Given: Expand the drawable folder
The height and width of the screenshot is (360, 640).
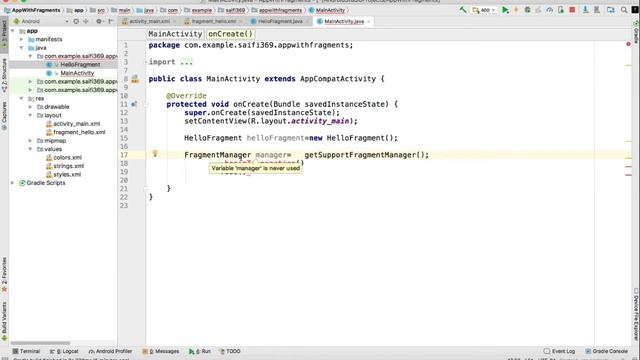Looking at the screenshot, I should pyautogui.click(x=30, y=107).
